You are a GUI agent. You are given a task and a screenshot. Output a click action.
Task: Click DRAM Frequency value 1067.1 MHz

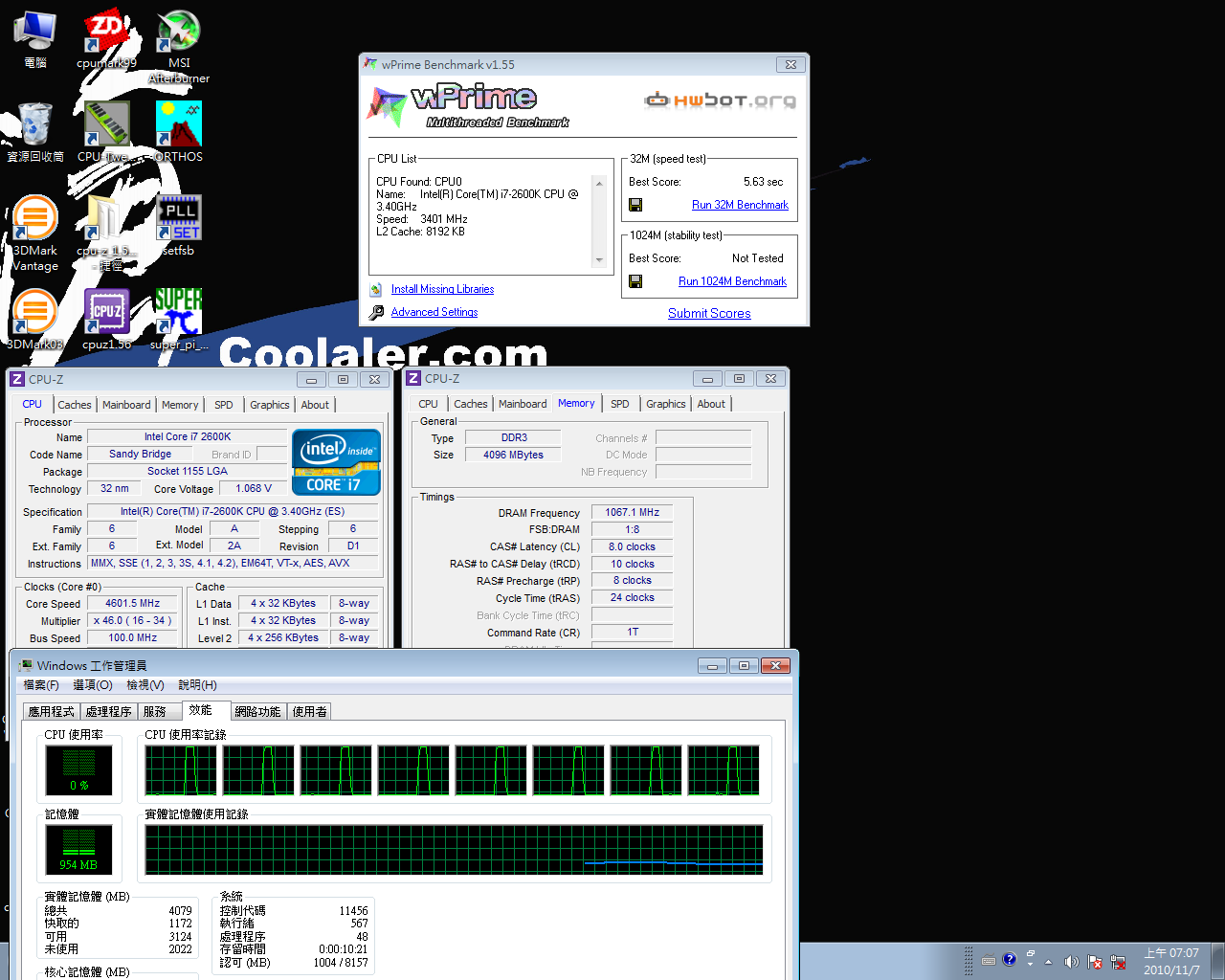[x=632, y=512]
